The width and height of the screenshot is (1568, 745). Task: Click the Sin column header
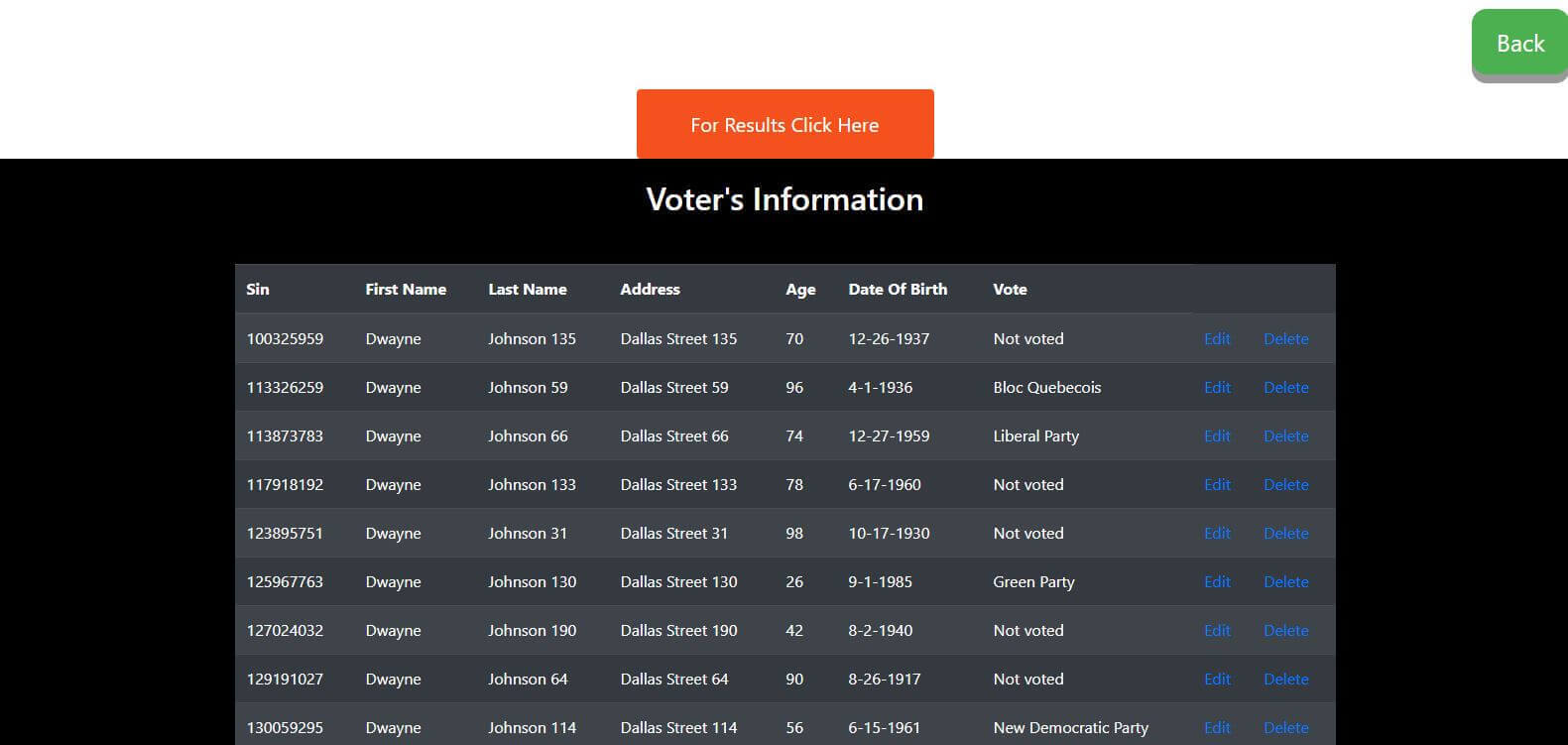(x=258, y=290)
